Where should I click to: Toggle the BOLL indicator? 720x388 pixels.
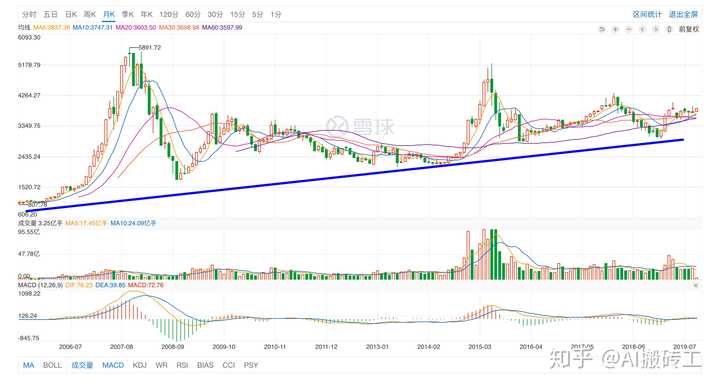(x=52, y=365)
